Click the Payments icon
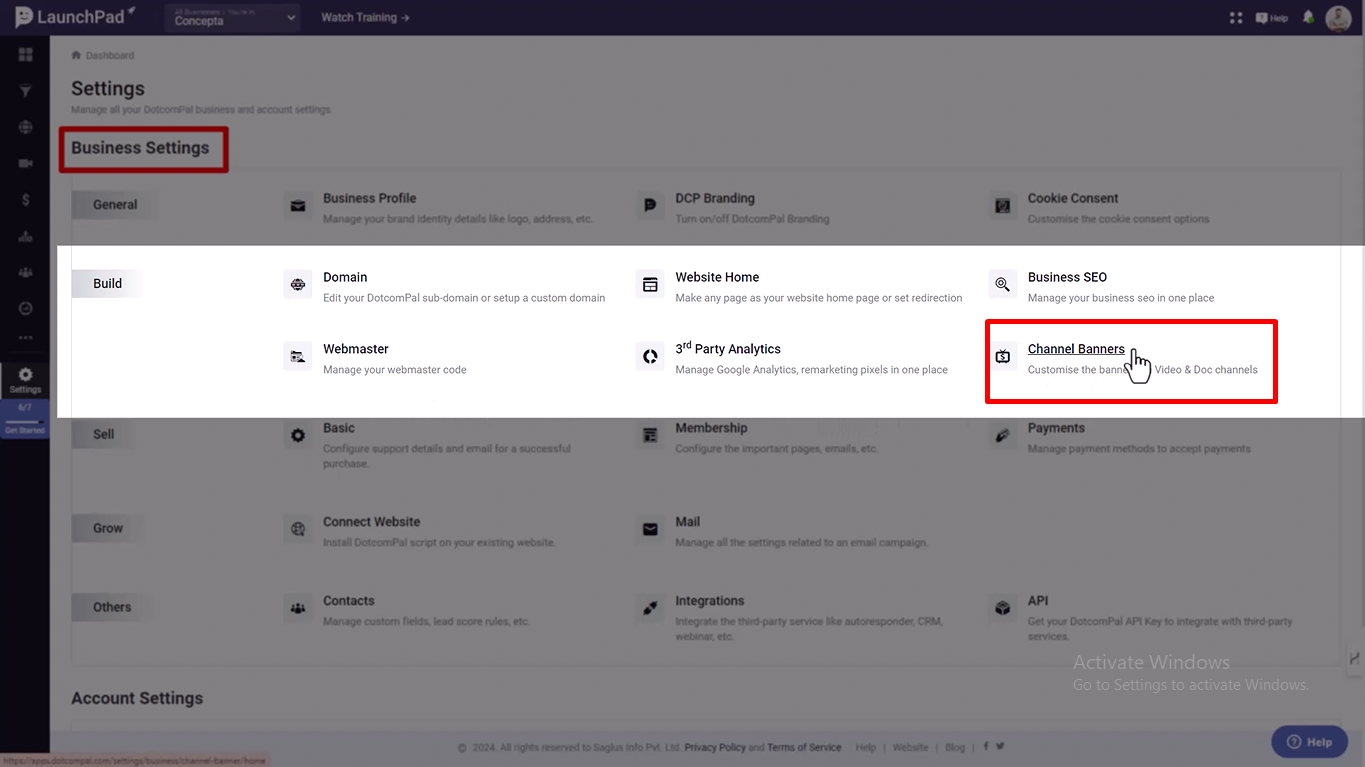This screenshot has height=767, width=1365. click(x=1002, y=436)
